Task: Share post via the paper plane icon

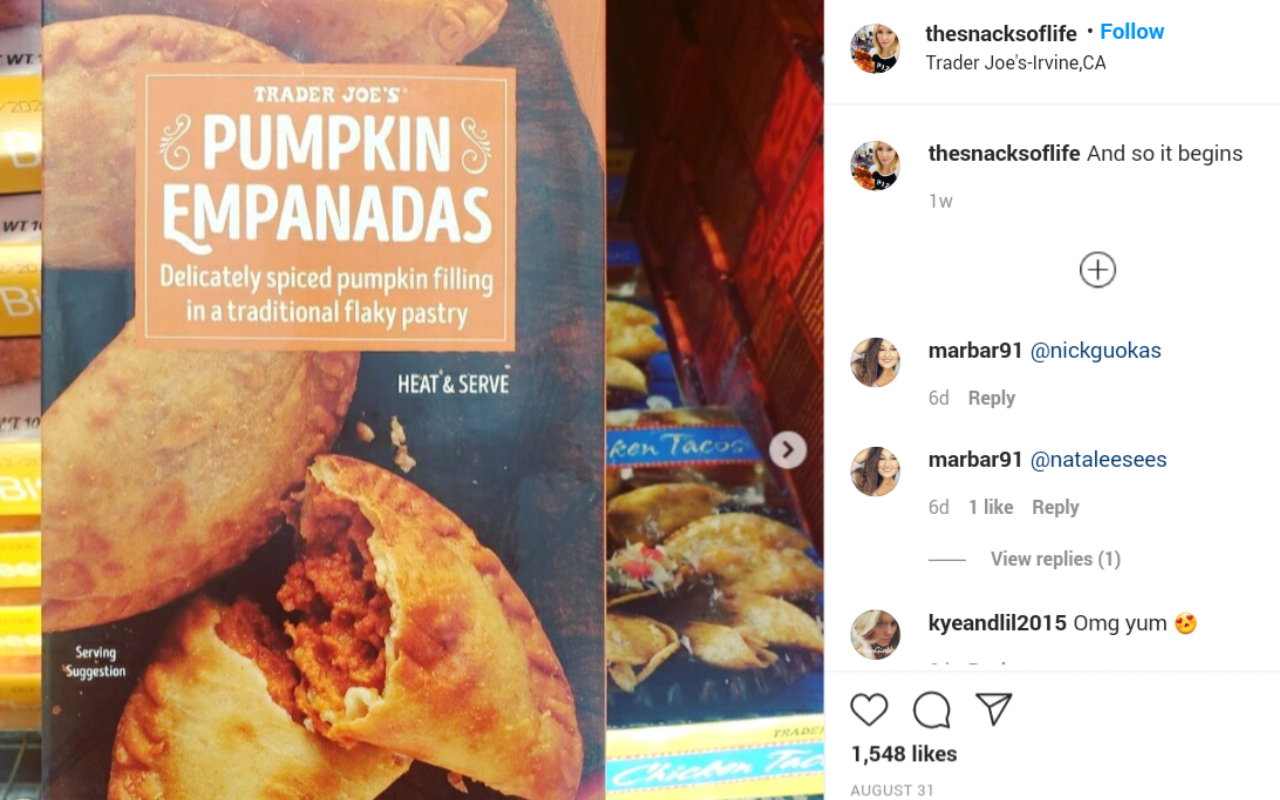Action: 994,709
